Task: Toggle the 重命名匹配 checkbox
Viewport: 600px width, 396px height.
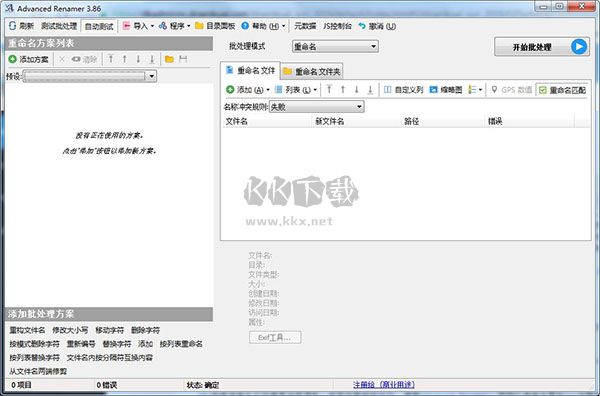Action: pyautogui.click(x=543, y=90)
